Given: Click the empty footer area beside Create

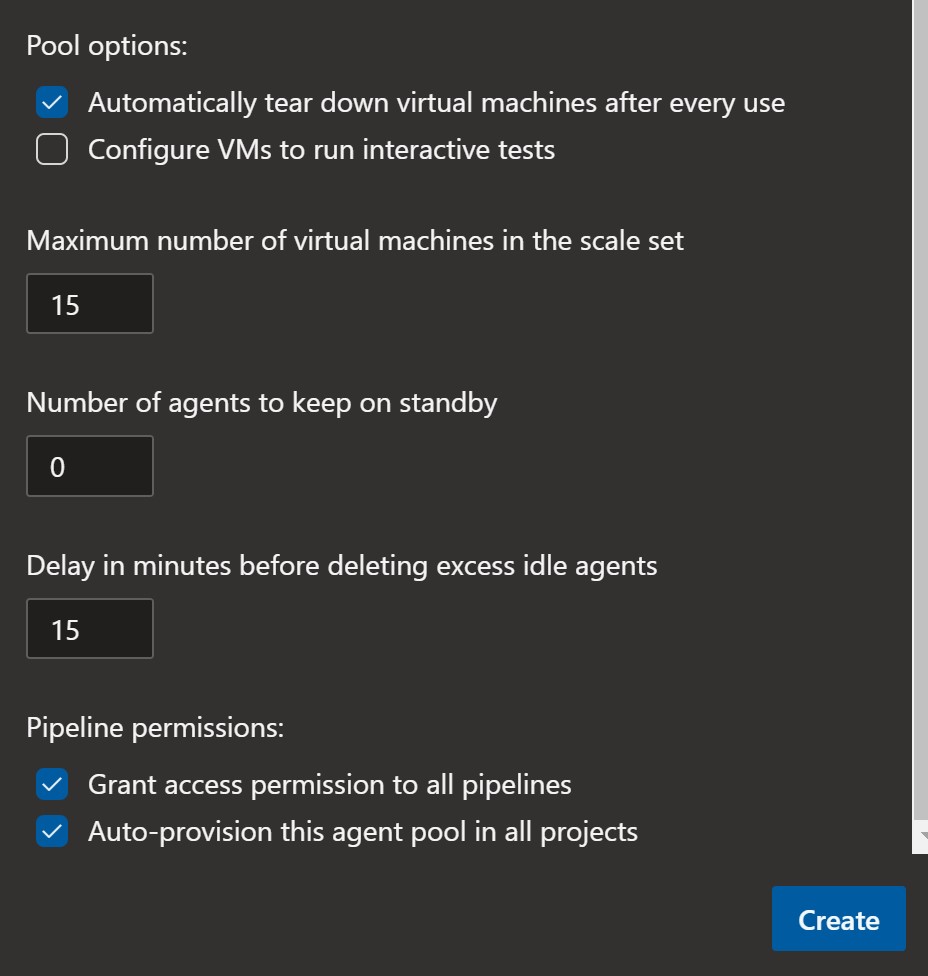Looking at the screenshot, I should (386, 919).
